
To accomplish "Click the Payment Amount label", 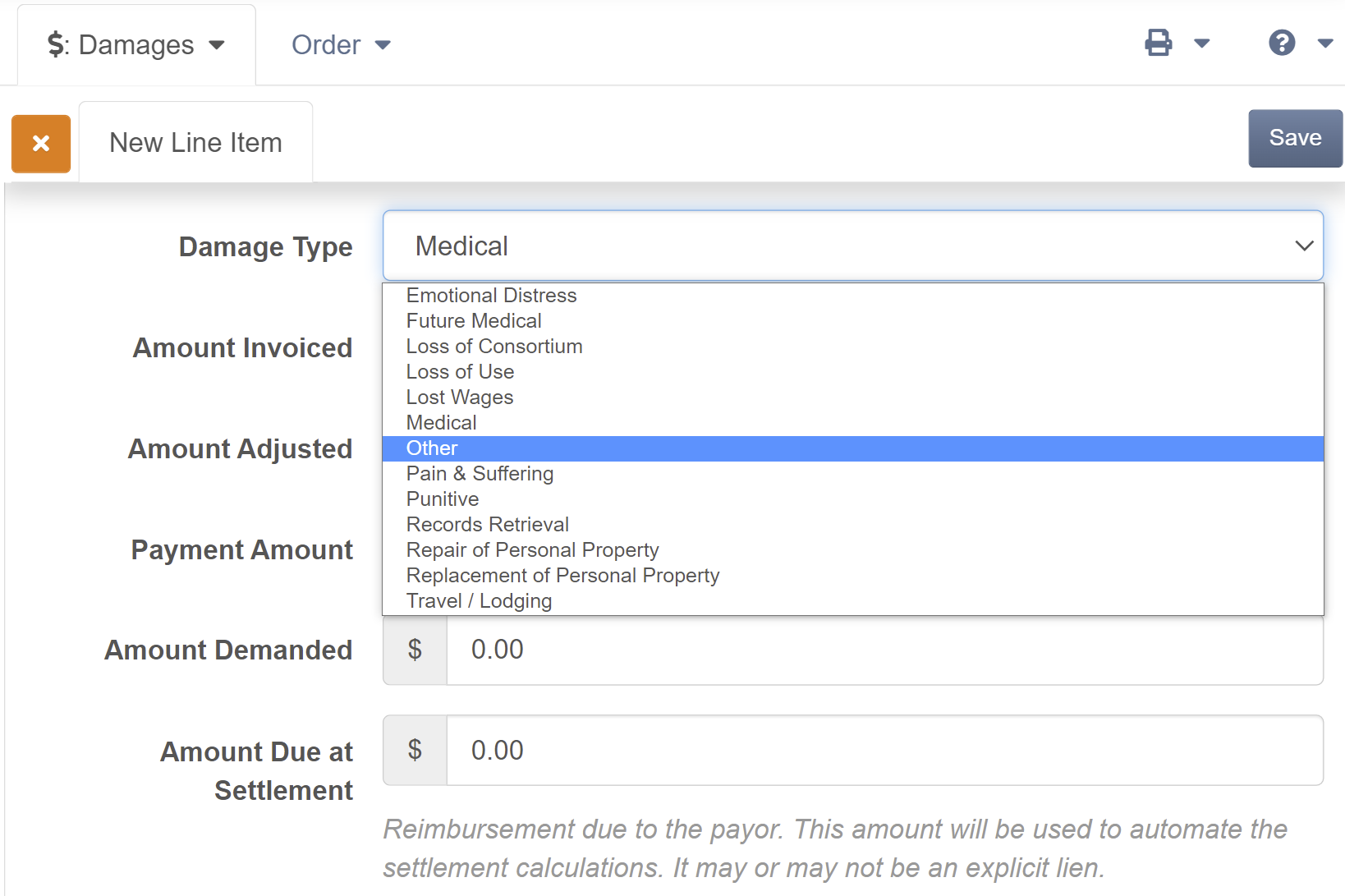I will (x=241, y=550).
